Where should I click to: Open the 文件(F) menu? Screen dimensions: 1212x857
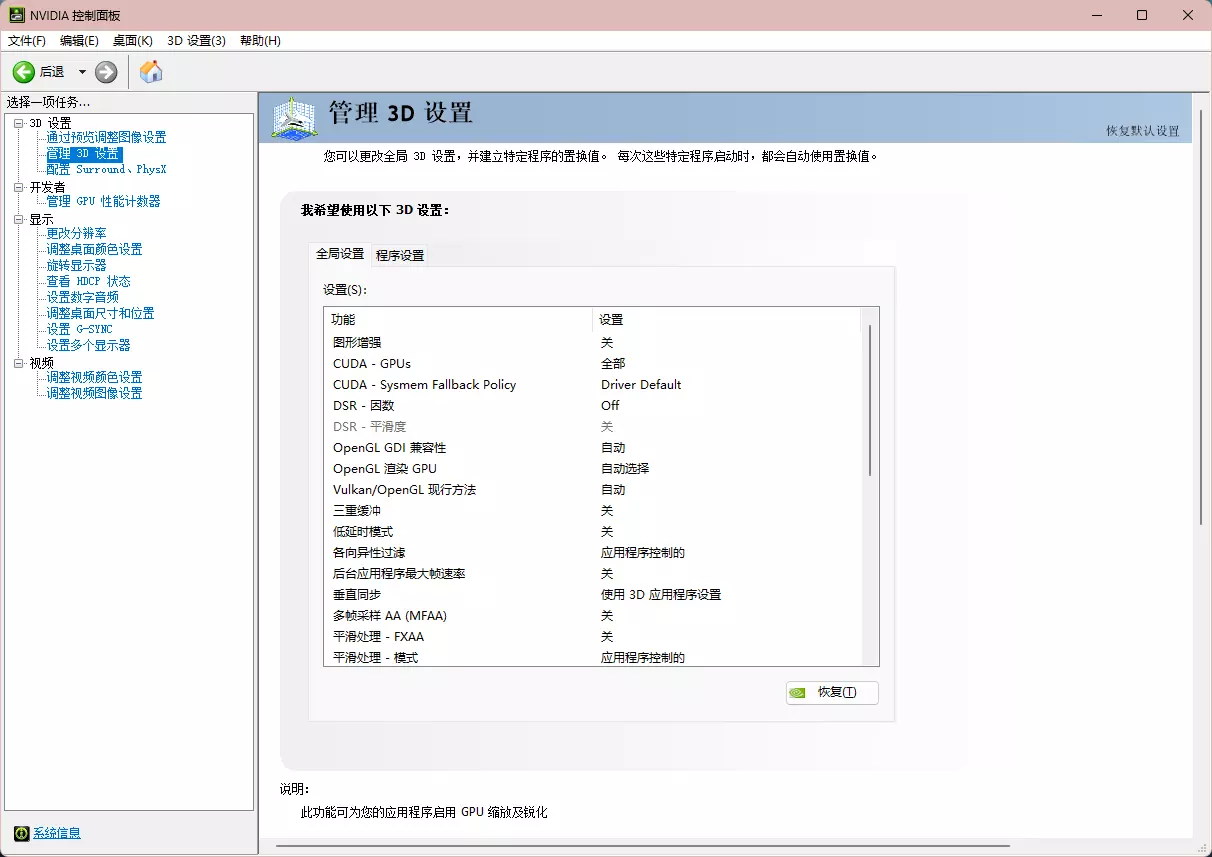click(x=27, y=41)
